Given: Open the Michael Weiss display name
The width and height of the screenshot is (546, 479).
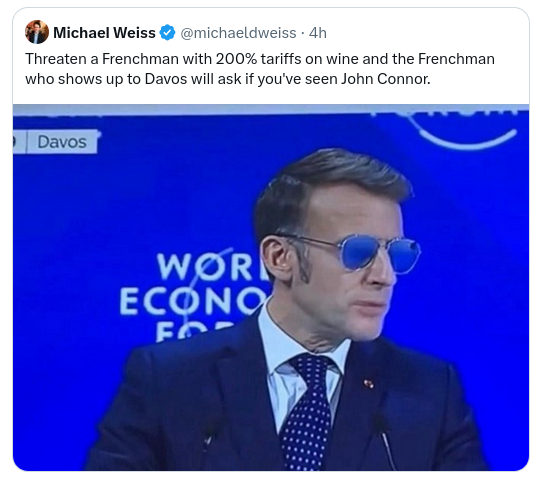Looking at the screenshot, I should (x=104, y=33).
